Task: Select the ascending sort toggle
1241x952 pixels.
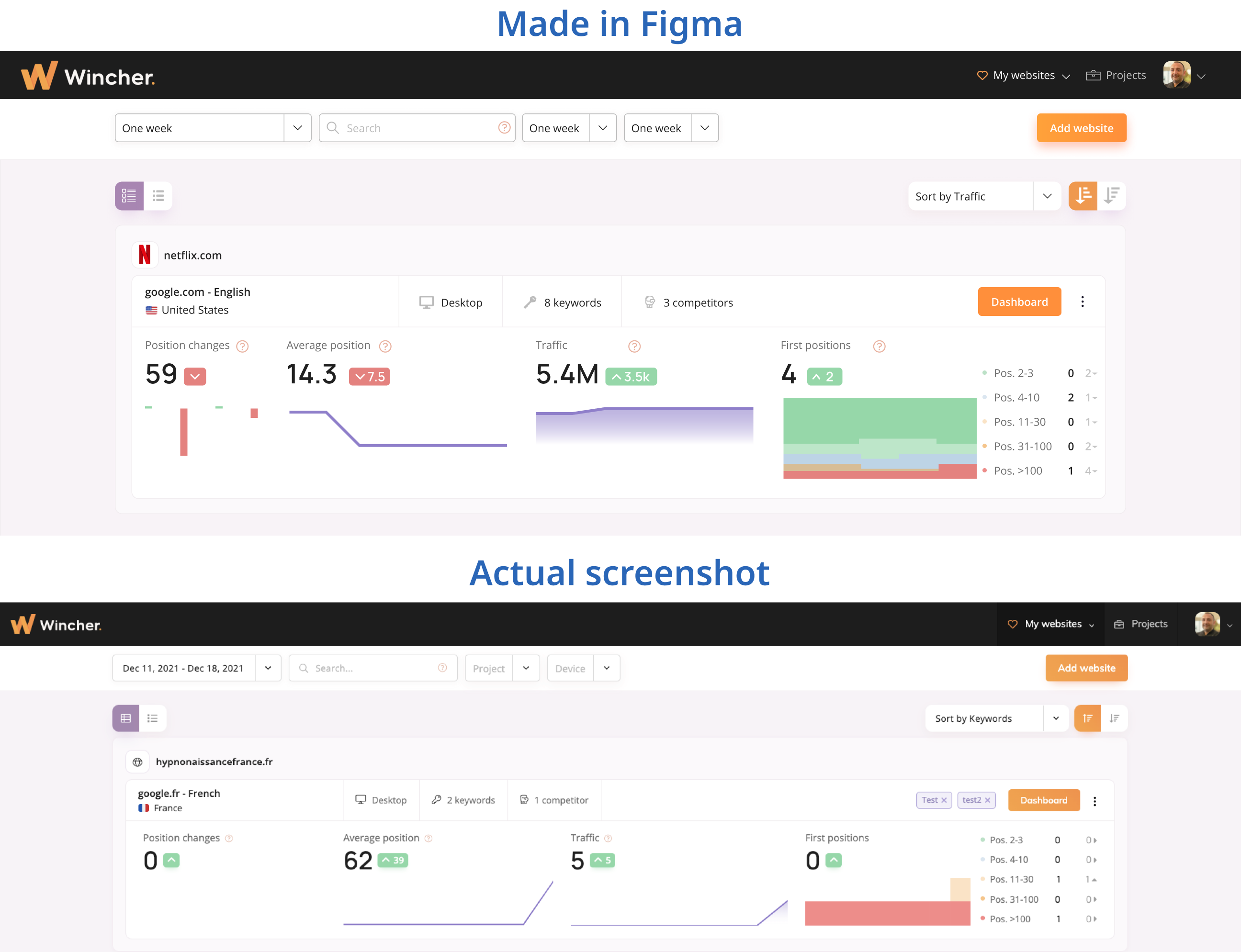Action: (x=1083, y=195)
